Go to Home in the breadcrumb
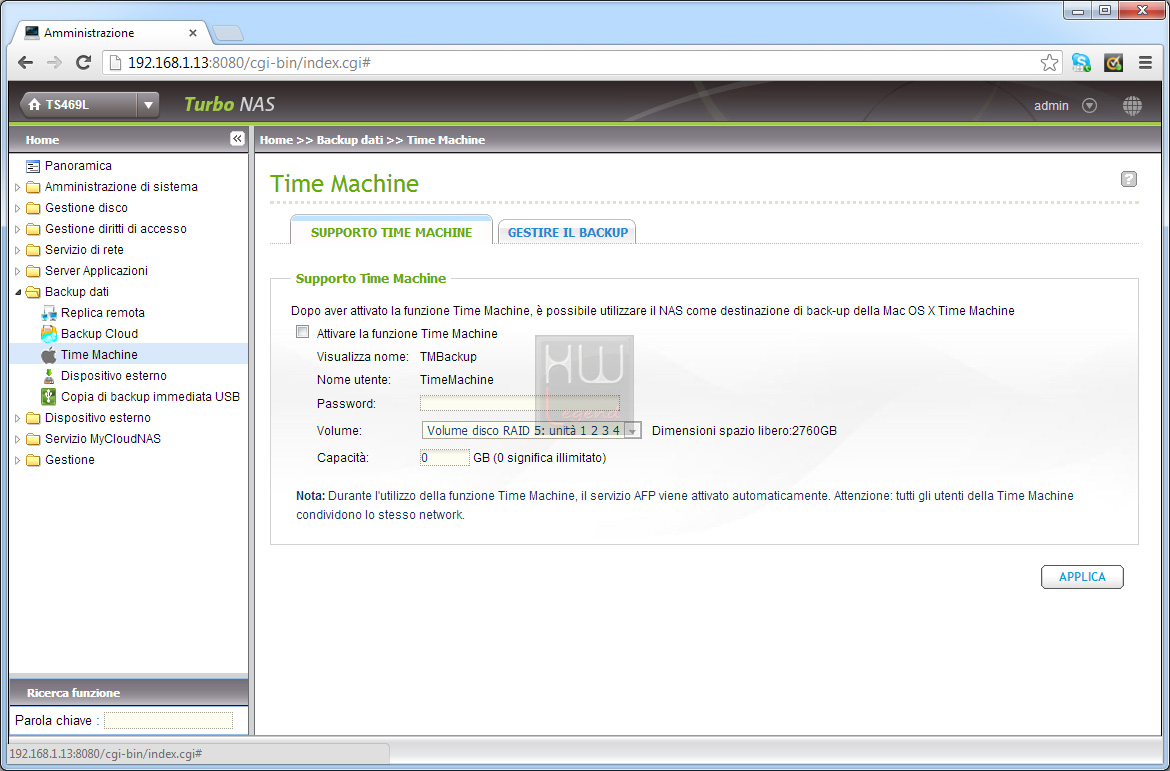Image resolution: width=1170 pixels, height=771 pixels. 276,140
